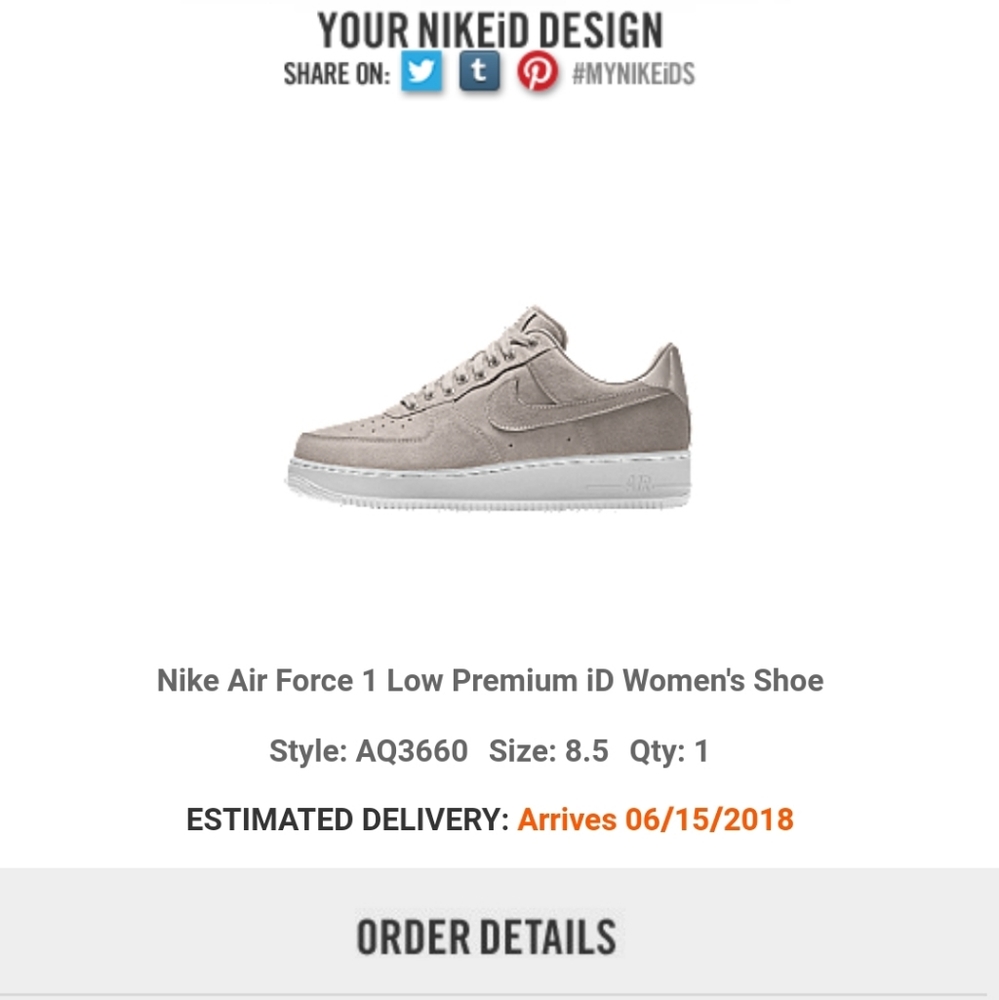Share the design on Twitter
The width and height of the screenshot is (999, 1000).
pos(421,73)
